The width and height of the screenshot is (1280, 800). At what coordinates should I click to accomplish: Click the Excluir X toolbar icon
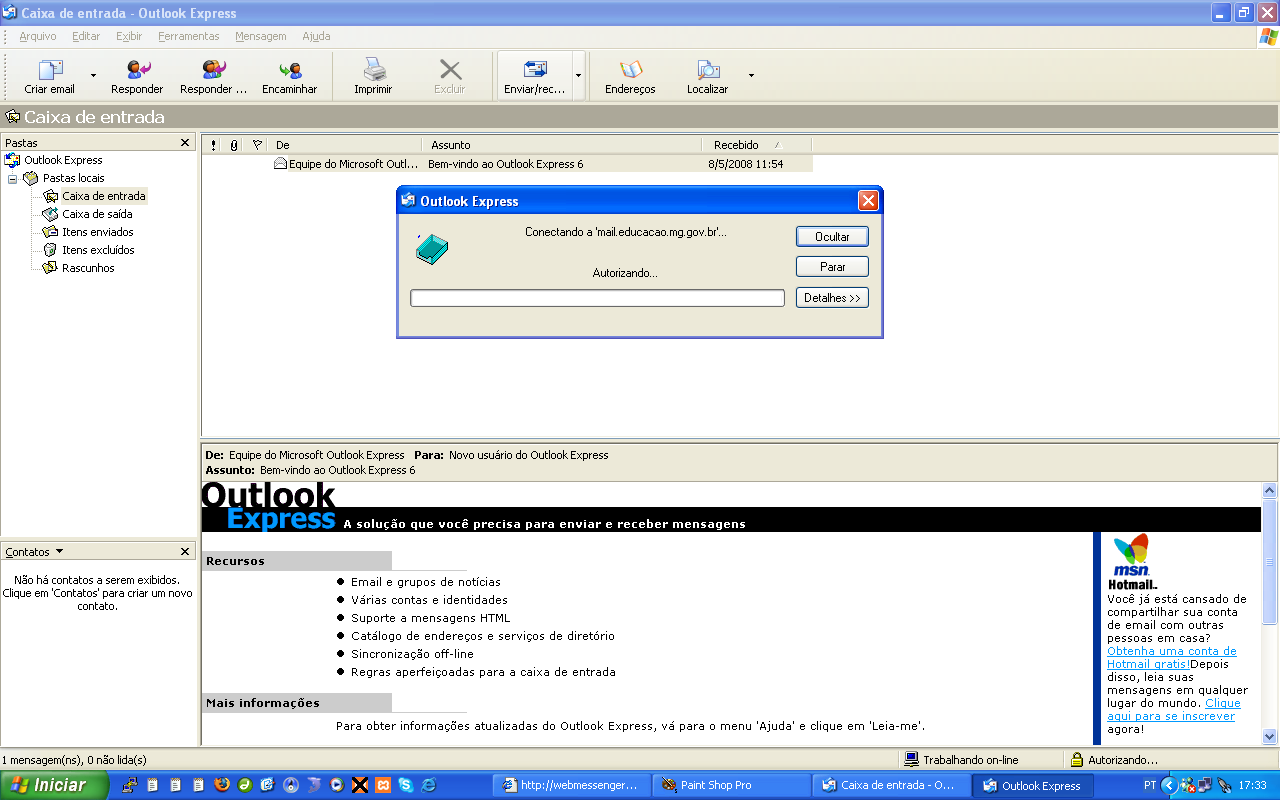click(450, 70)
